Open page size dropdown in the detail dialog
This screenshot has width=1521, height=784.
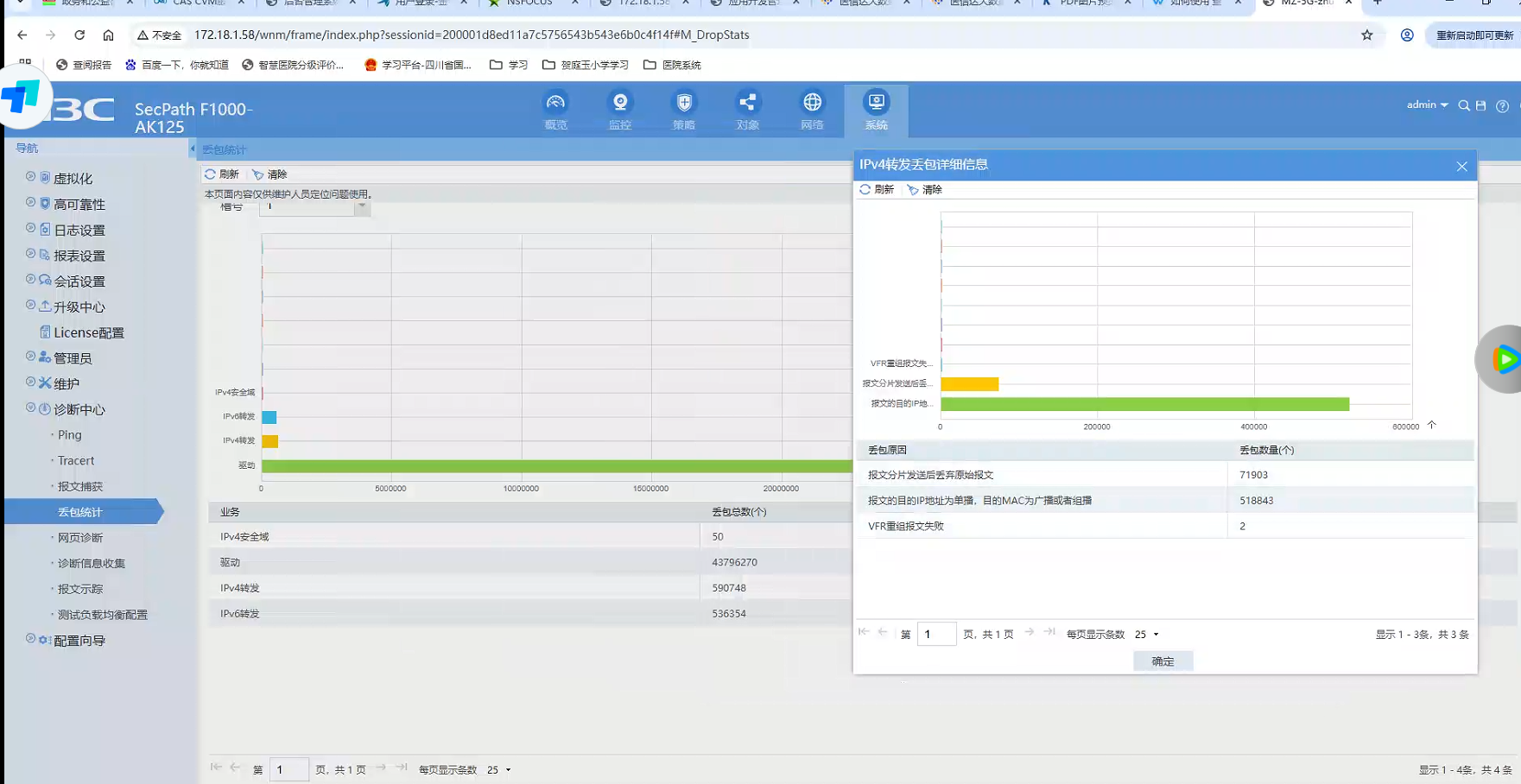click(1147, 635)
